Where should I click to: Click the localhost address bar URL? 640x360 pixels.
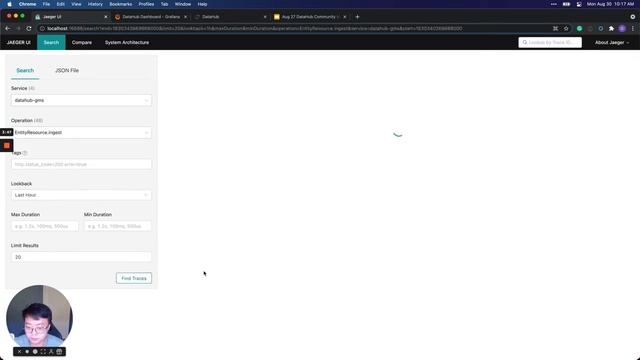[x=254, y=29]
